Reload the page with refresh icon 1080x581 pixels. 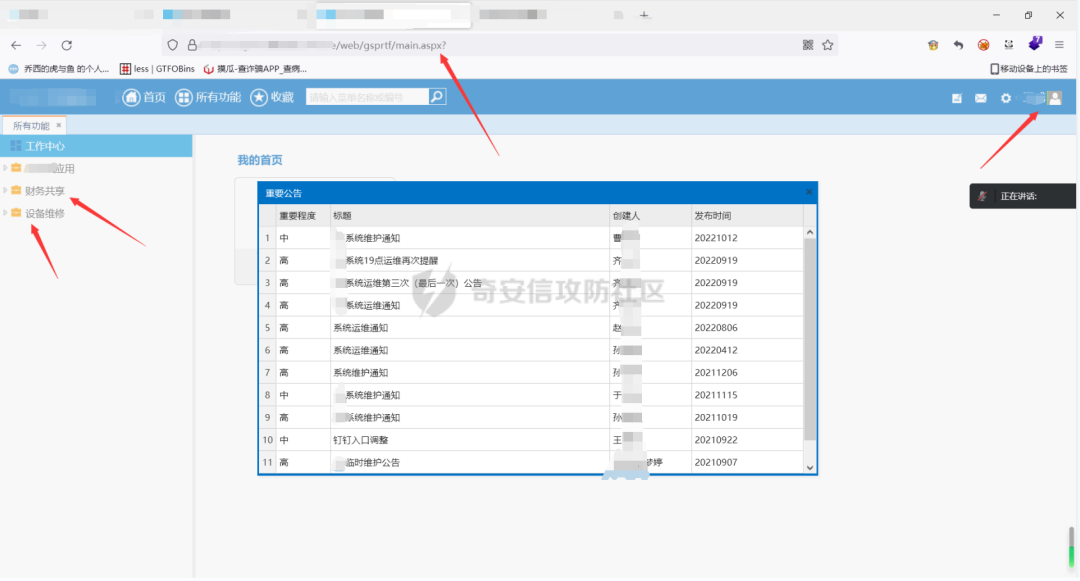67,45
